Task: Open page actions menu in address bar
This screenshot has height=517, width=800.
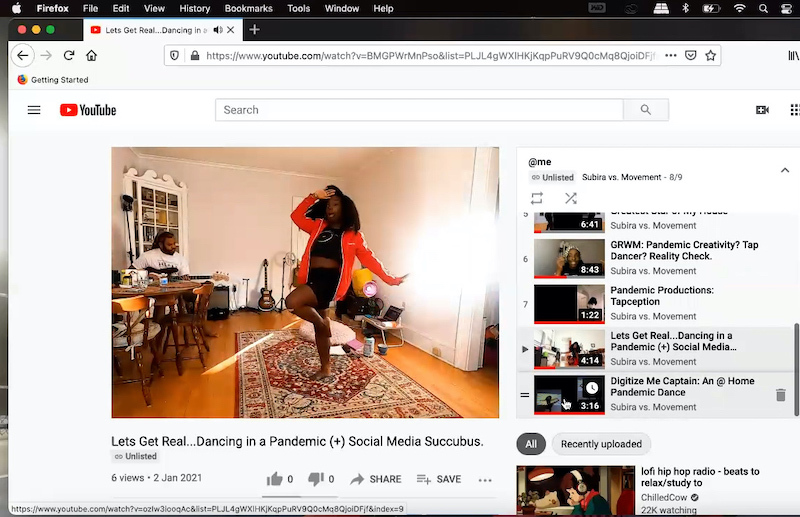Action: pos(670,56)
